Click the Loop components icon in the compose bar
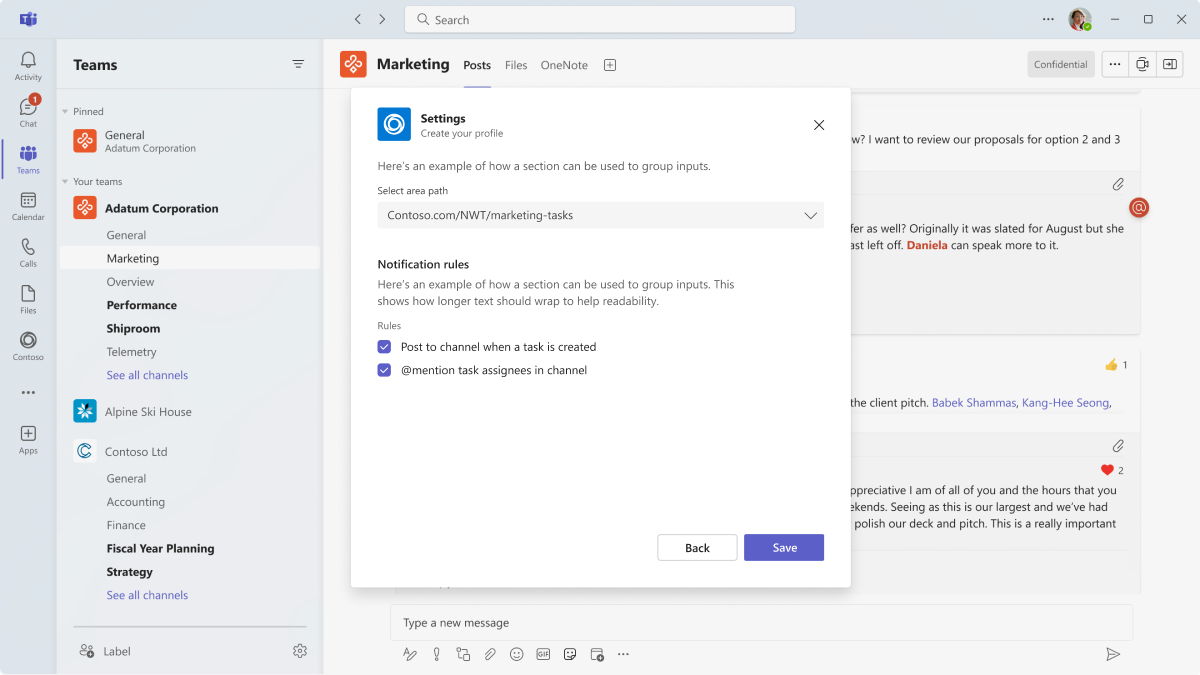The height and width of the screenshot is (675, 1200). pyautogui.click(x=463, y=654)
